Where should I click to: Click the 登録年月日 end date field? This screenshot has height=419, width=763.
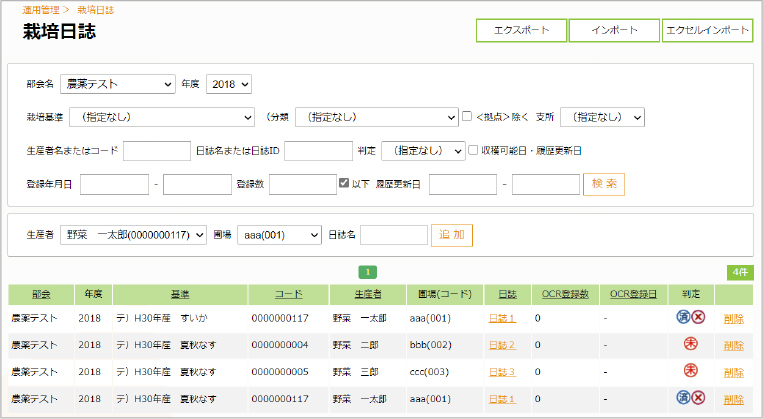[x=197, y=184]
